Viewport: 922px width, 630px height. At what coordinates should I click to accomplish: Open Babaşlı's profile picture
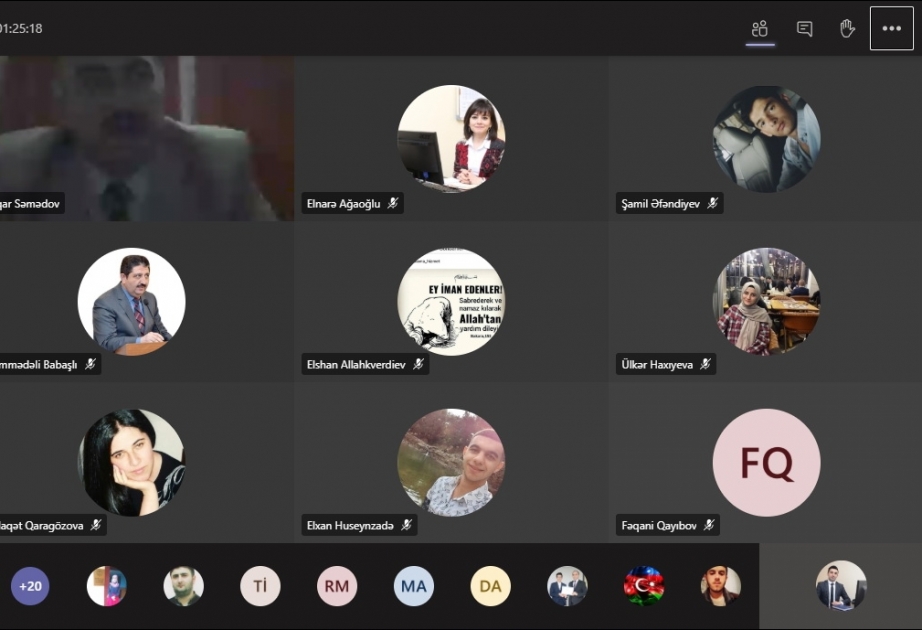coord(131,301)
